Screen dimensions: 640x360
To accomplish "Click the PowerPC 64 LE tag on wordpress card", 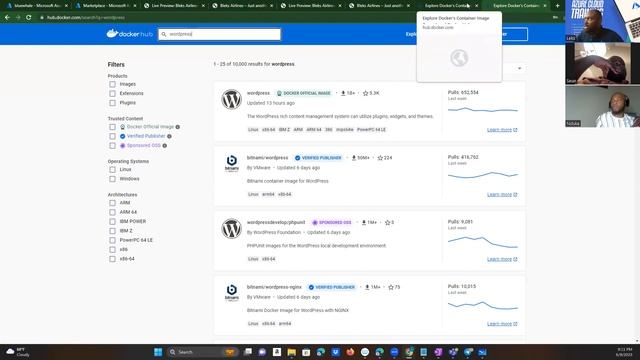I will click(x=371, y=130).
